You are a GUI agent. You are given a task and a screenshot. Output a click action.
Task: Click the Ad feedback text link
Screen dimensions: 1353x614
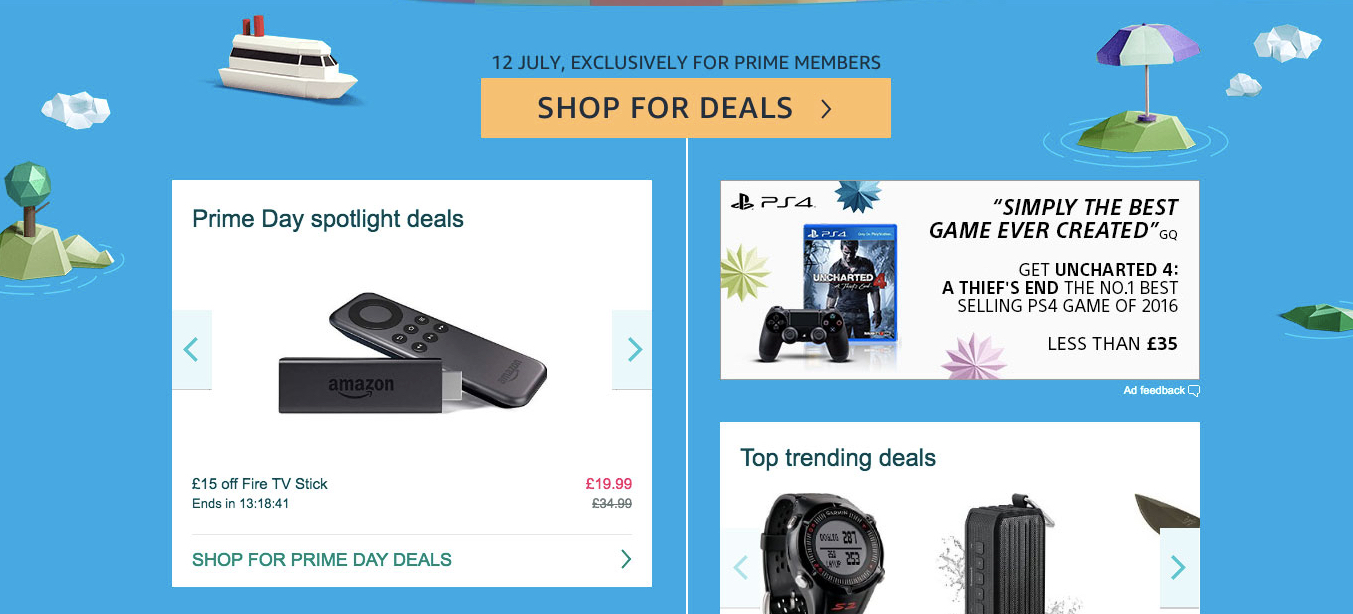click(x=1154, y=391)
